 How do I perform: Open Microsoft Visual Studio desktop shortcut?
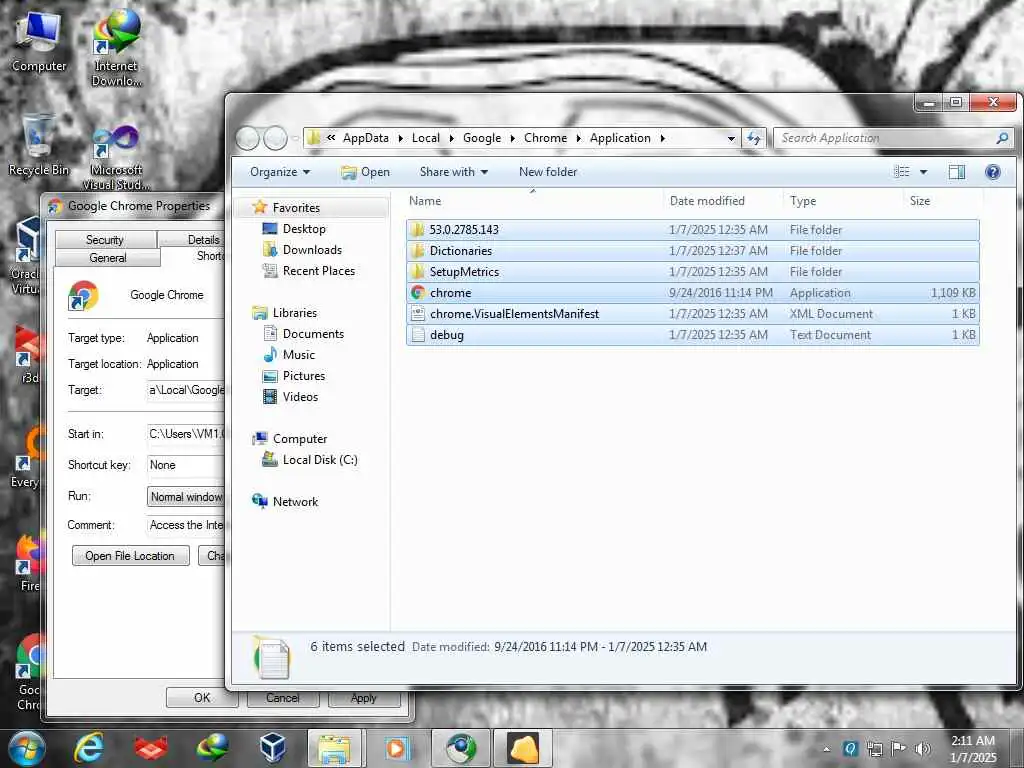[116, 157]
